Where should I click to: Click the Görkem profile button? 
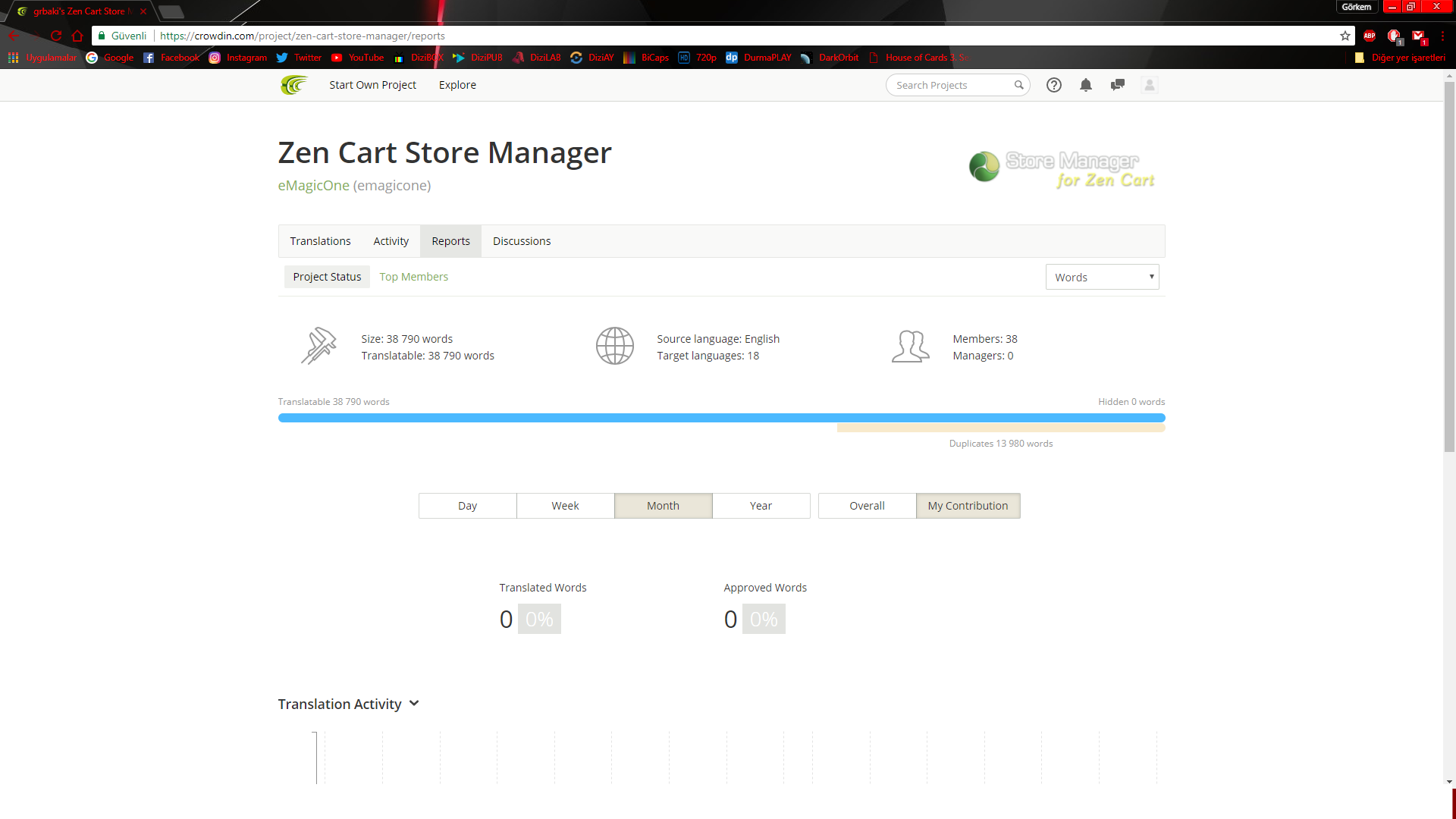coord(1356,7)
